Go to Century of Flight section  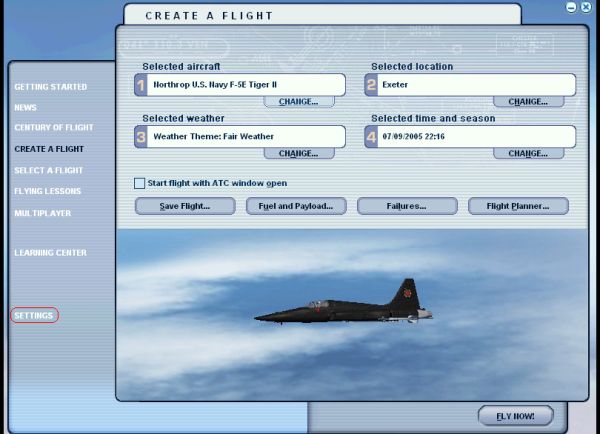point(54,128)
